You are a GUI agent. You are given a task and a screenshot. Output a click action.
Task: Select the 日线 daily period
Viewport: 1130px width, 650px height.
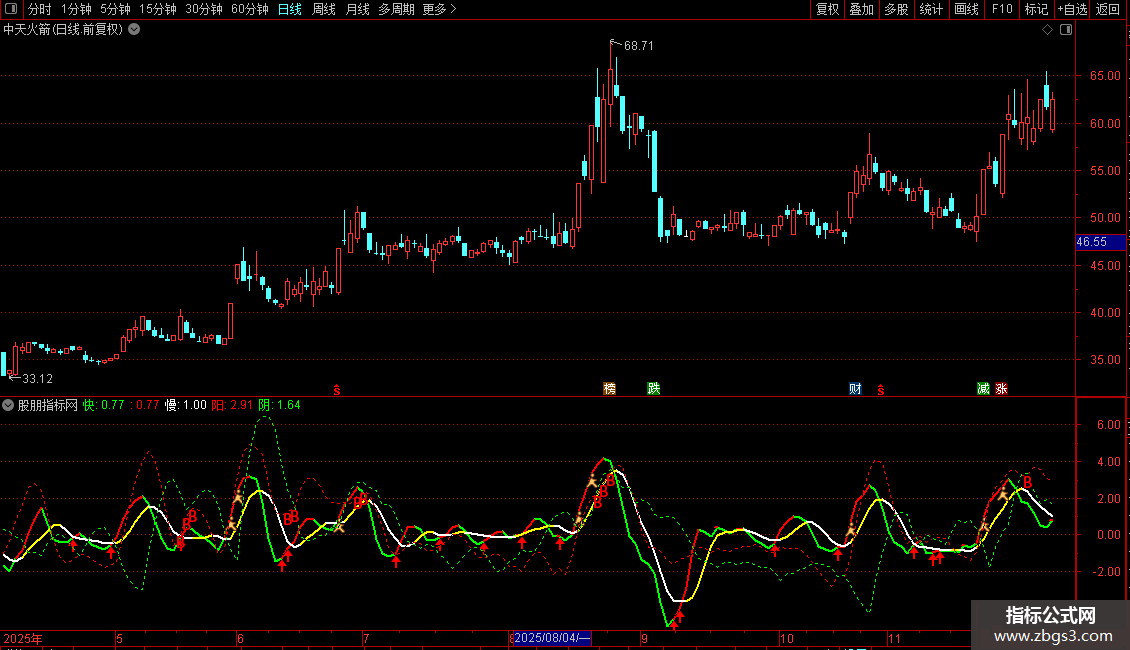click(290, 9)
